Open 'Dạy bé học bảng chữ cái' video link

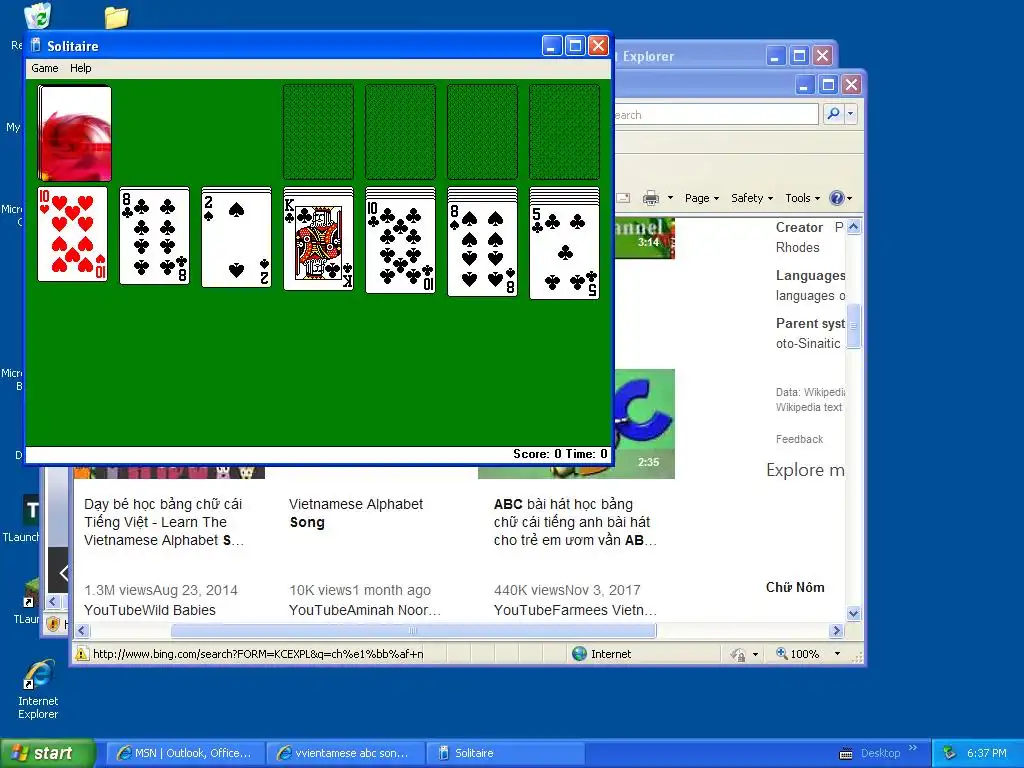click(163, 522)
